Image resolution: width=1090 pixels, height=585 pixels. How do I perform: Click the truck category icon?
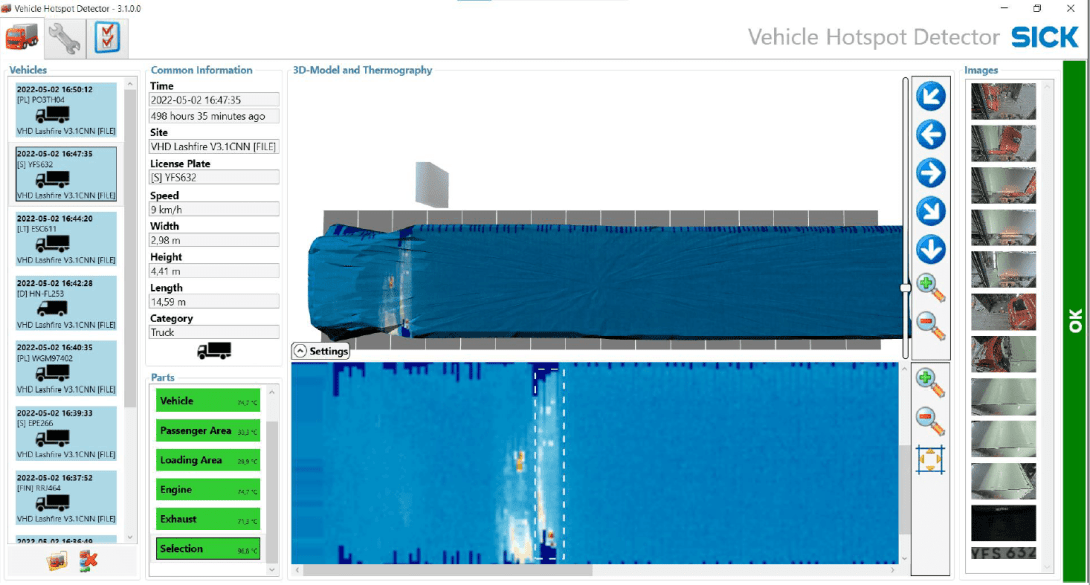click(214, 351)
